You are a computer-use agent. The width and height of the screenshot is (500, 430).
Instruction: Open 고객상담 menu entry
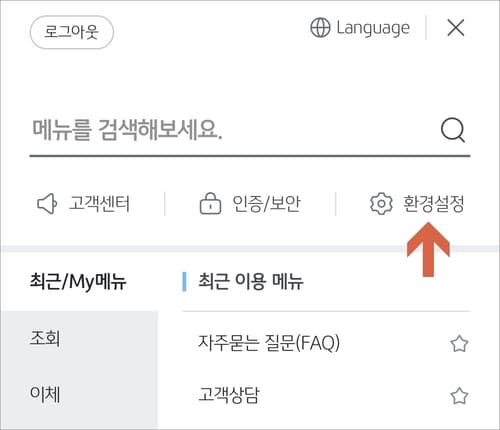click(229, 395)
